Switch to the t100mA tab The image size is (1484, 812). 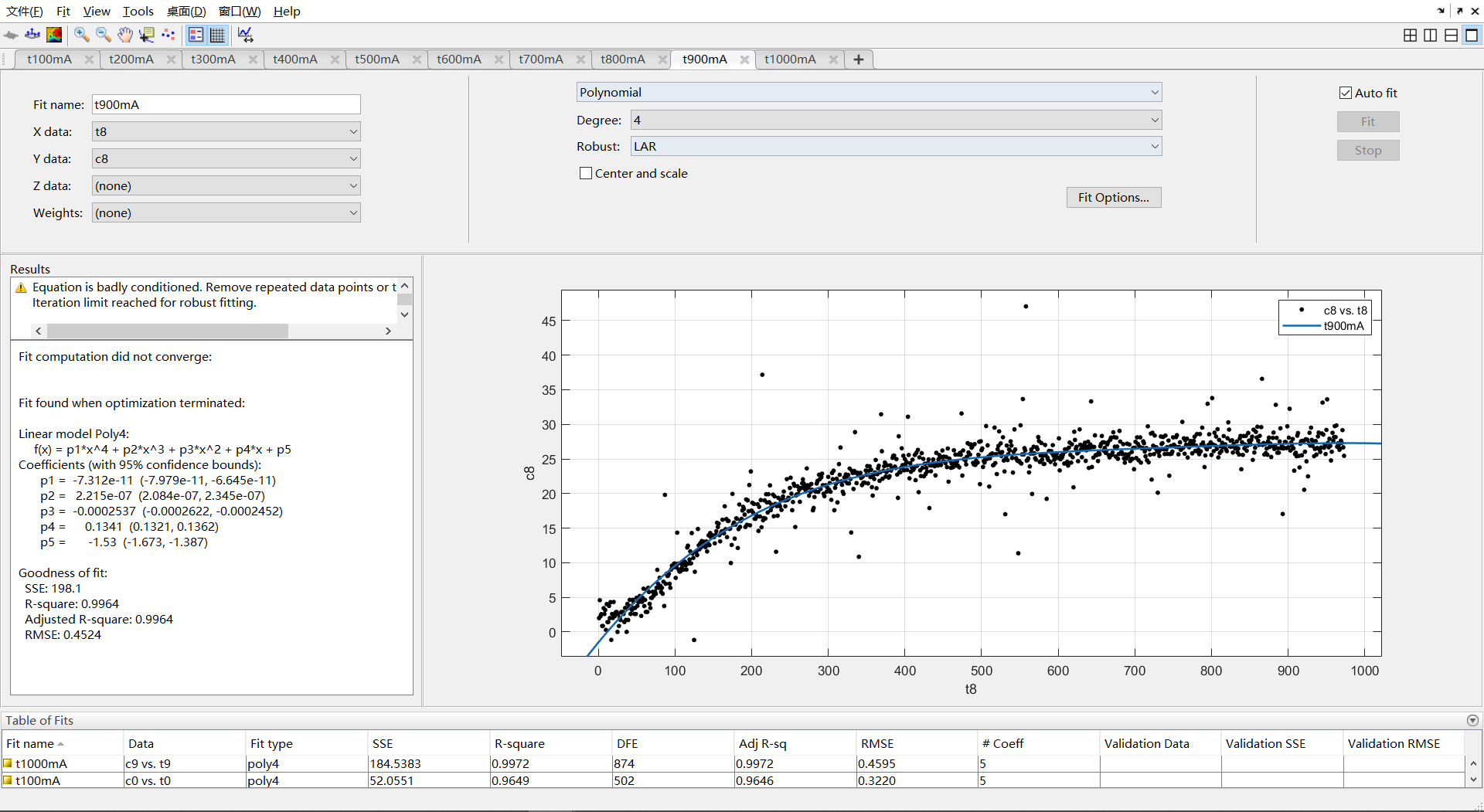pos(49,59)
